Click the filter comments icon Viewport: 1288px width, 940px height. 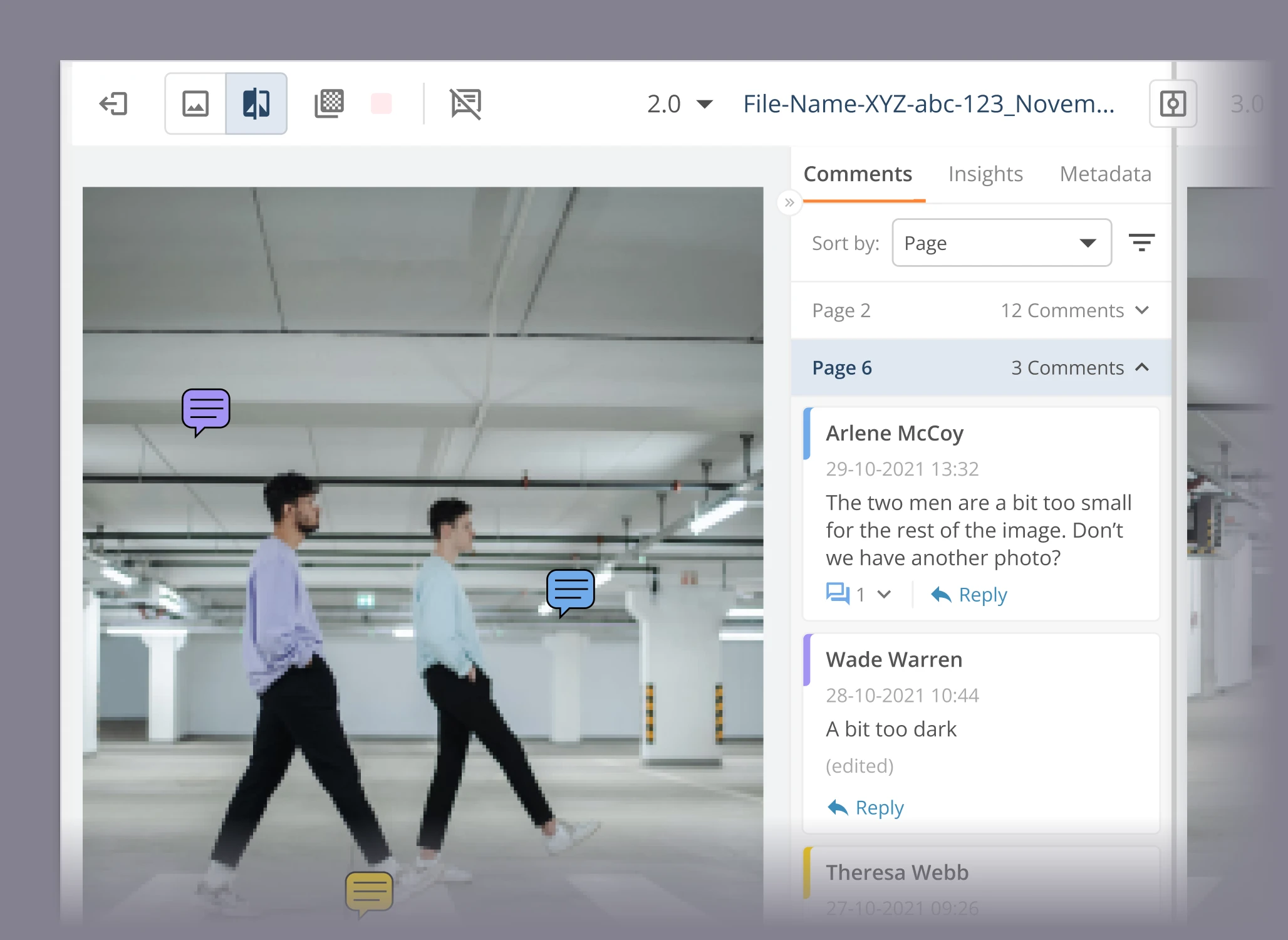point(1141,243)
